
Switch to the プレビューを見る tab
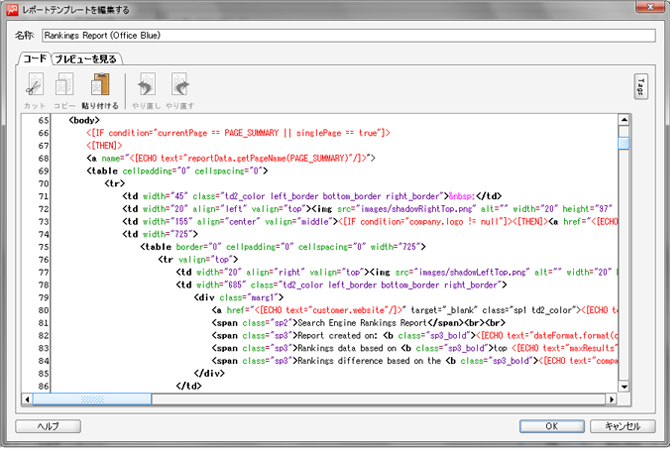[x=87, y=59]
